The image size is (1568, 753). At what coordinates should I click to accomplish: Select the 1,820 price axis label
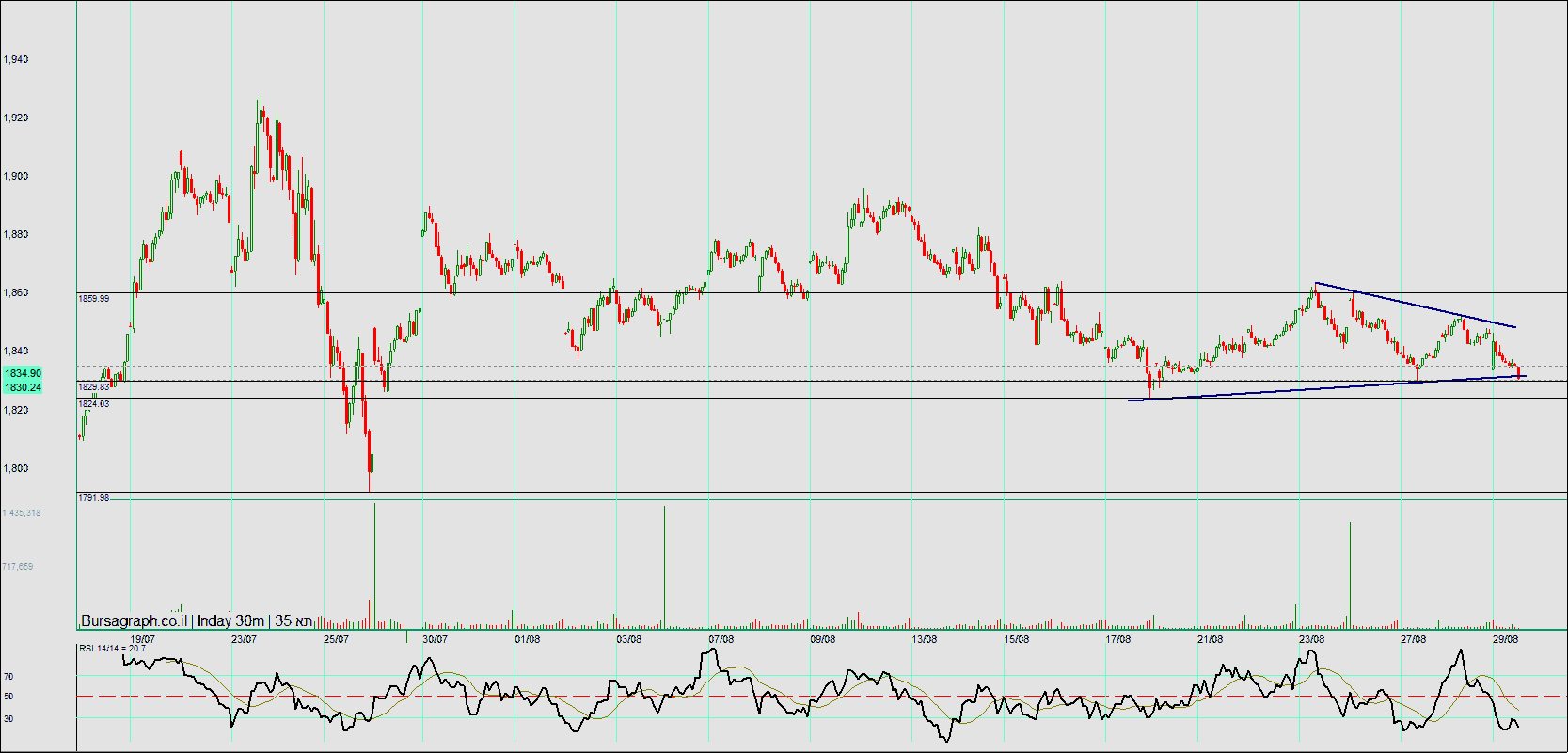(16, 410)
